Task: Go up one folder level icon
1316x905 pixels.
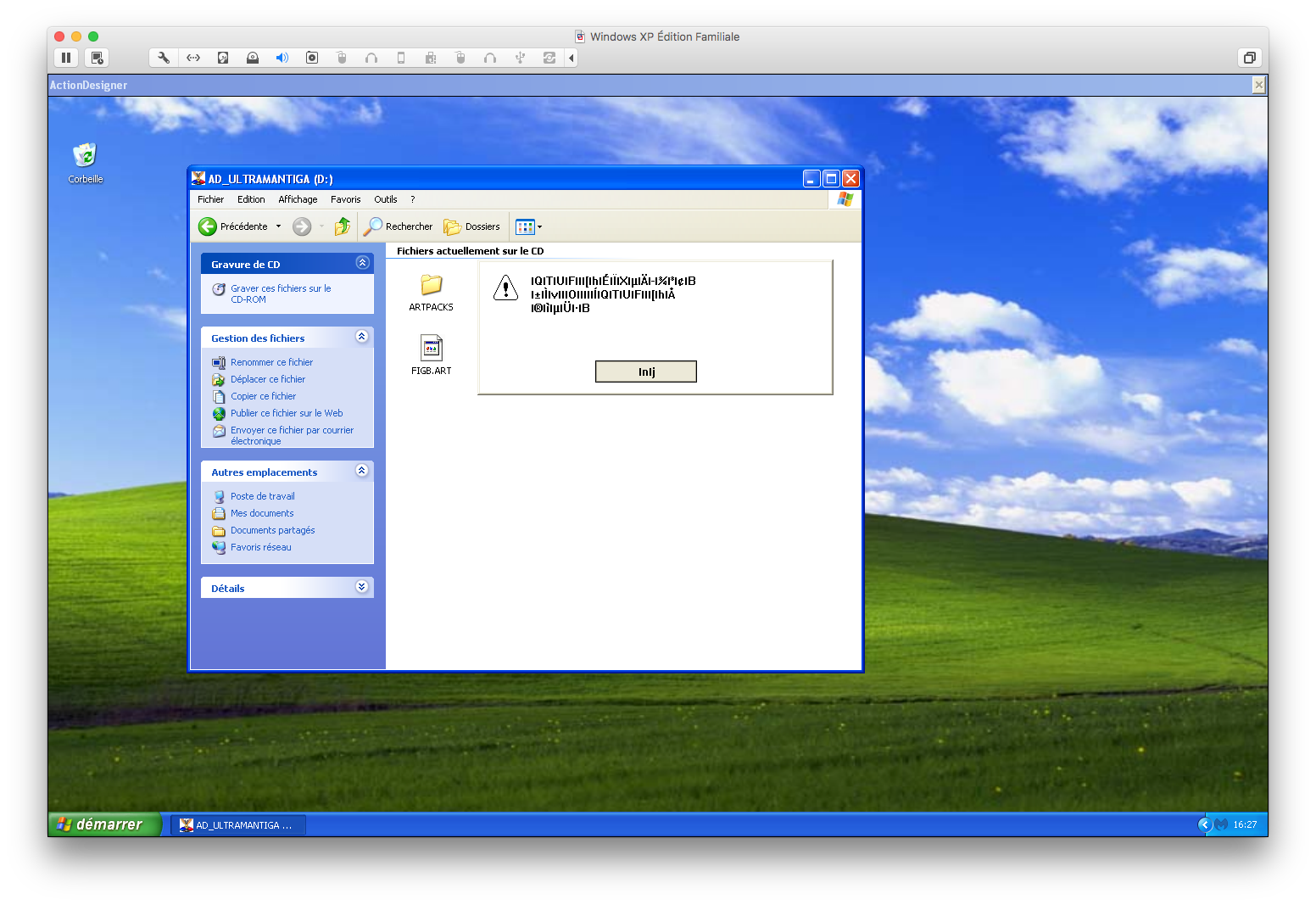Action: click(343, 226)
